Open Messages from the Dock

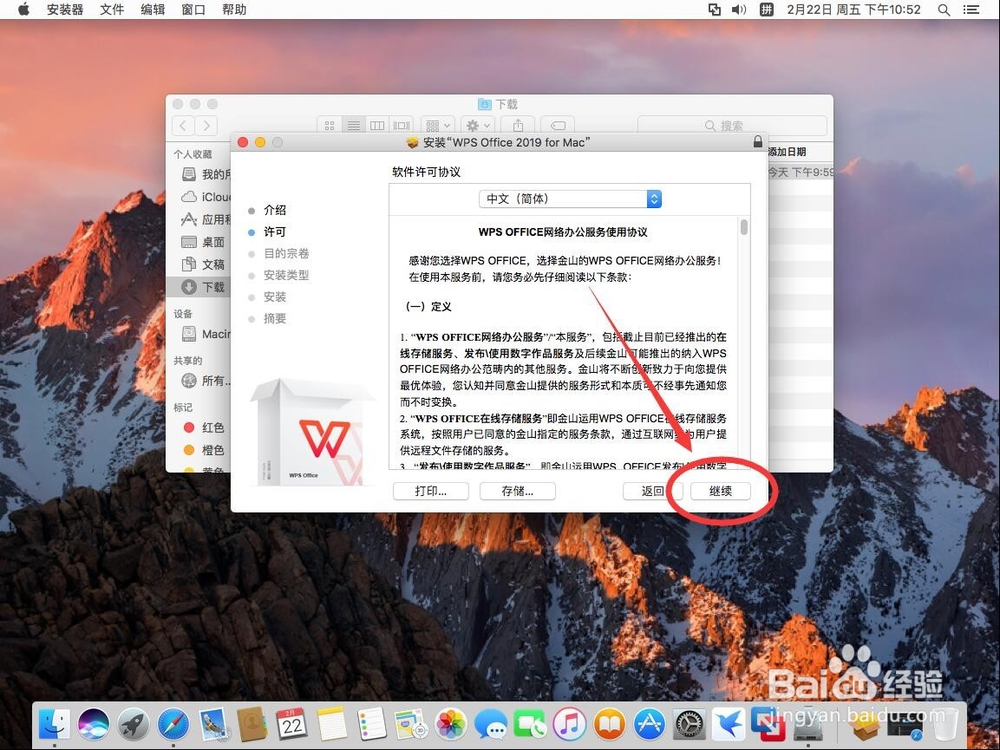coord(490,724)
